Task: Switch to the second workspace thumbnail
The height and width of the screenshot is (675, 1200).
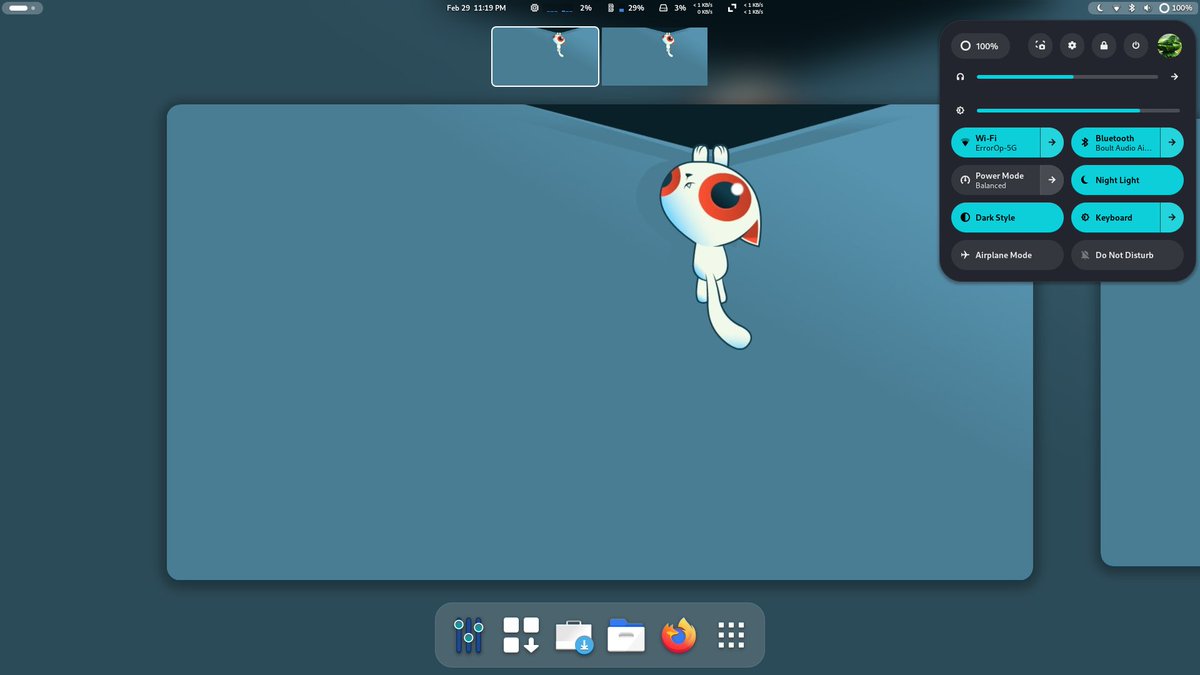Action: click(x=654, y=56)
